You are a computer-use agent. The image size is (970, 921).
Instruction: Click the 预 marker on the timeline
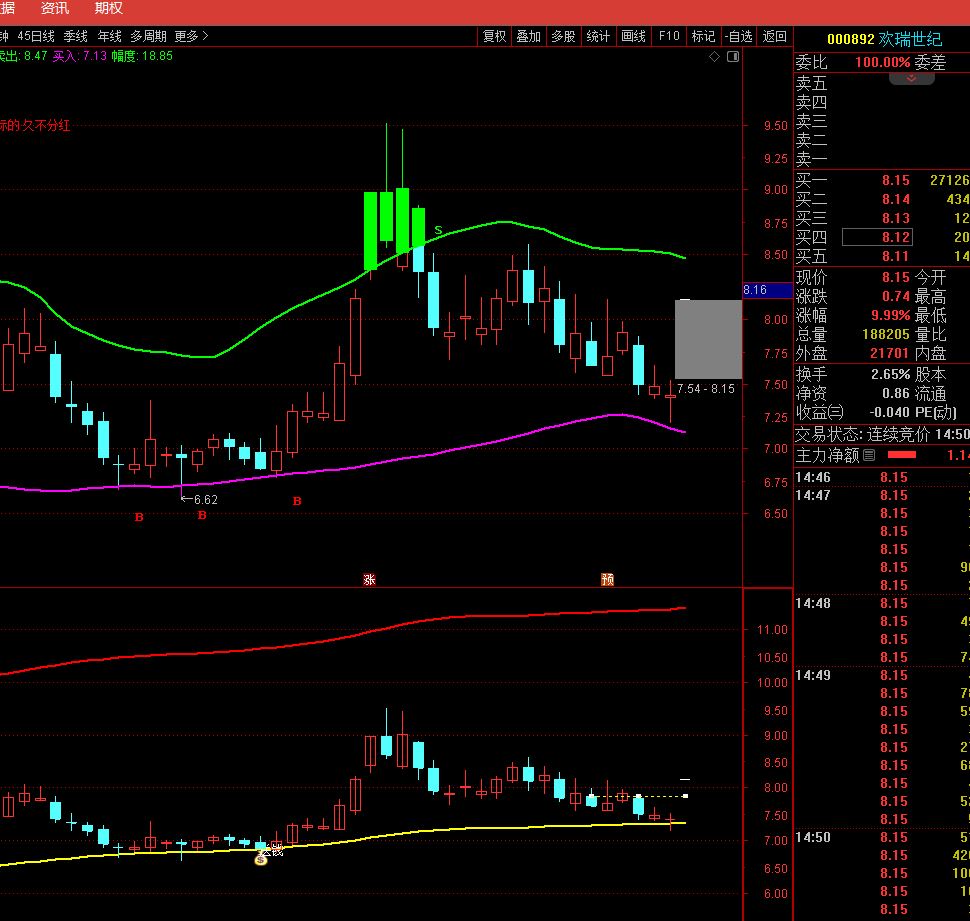(x=607, y=580)
